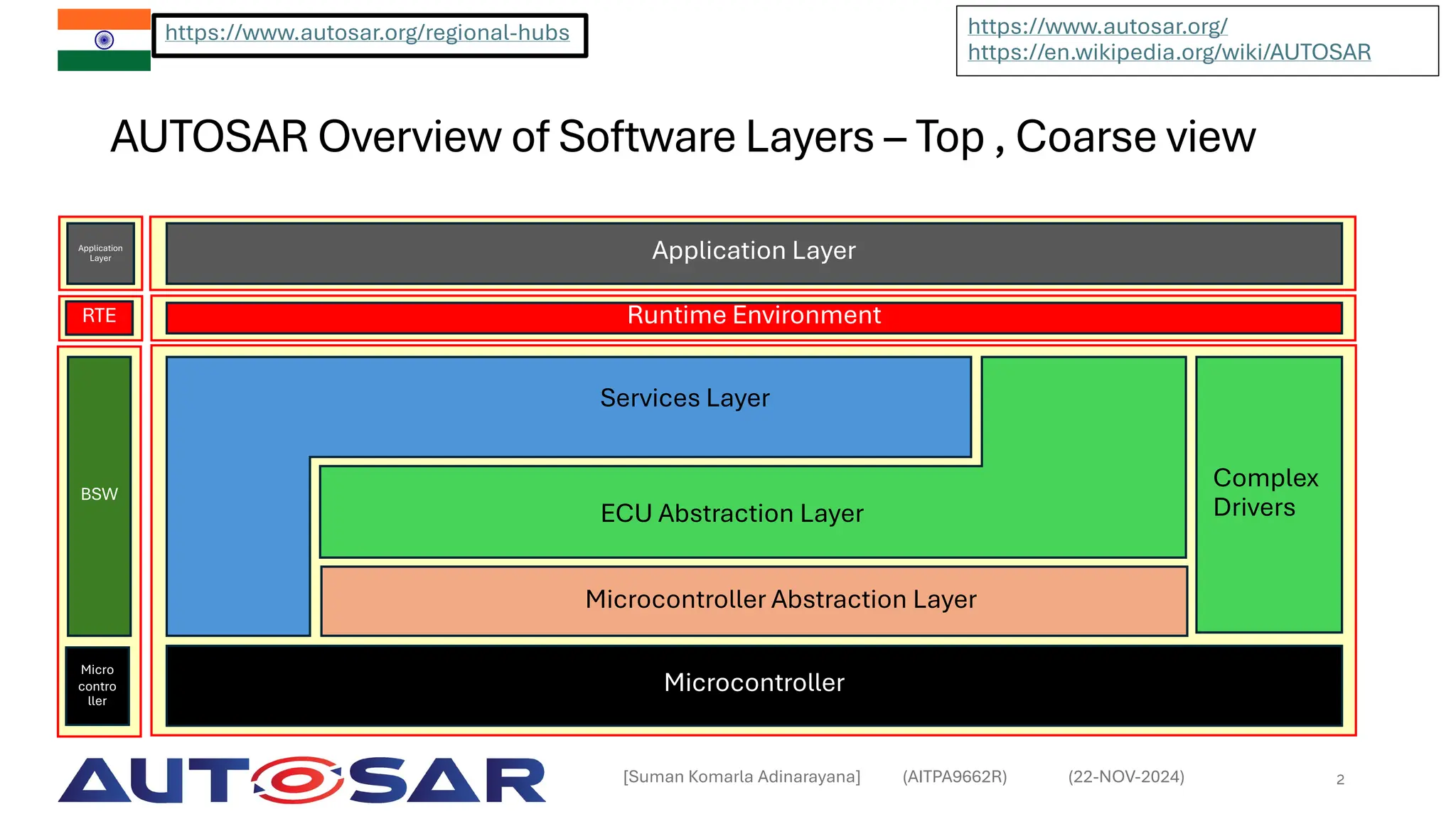Select the wide Application Layer bar
Image resolution: width=1456 pixels, height=819 pixels.
754,252
